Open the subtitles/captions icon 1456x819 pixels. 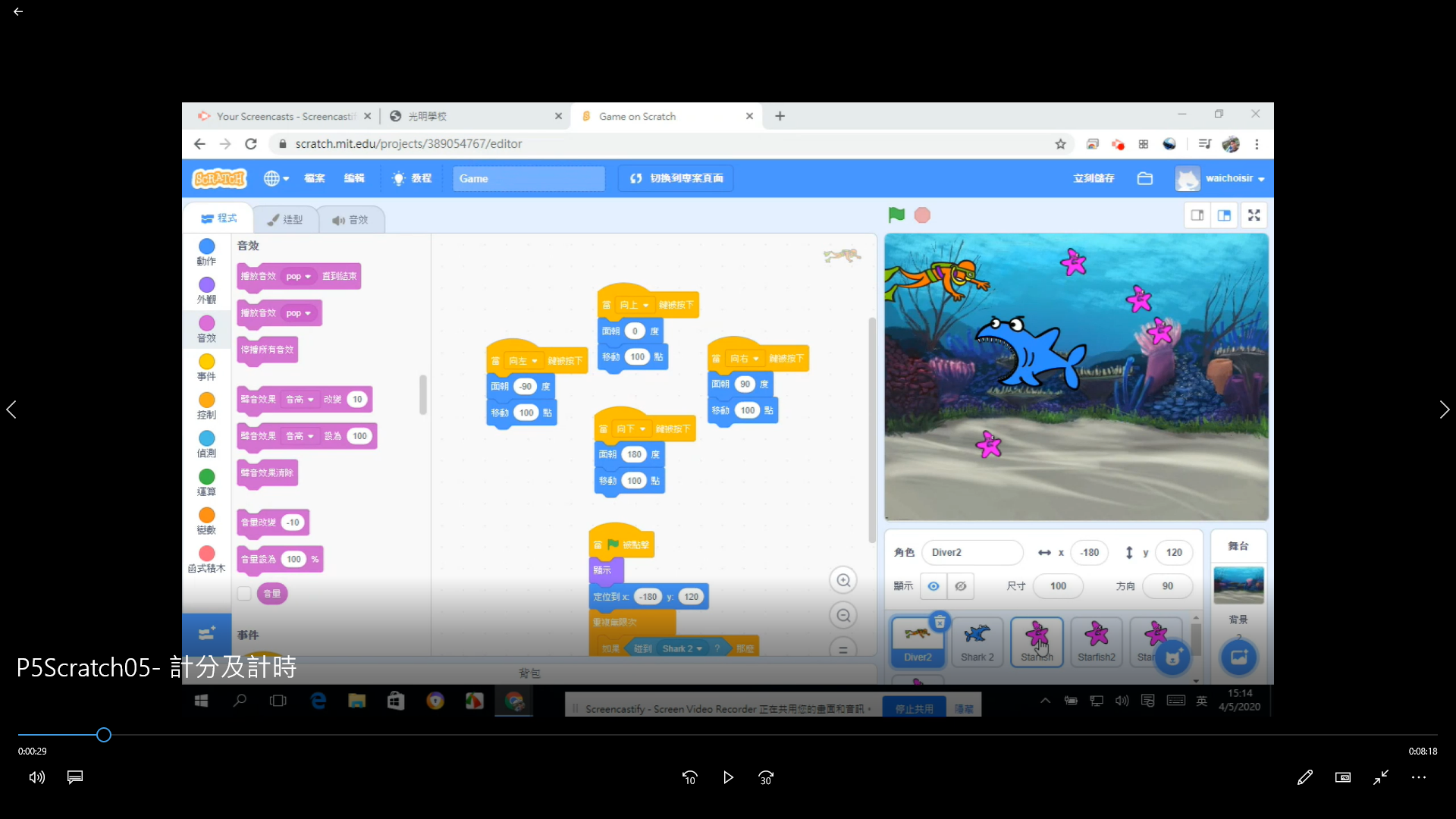tap(75, 777)
